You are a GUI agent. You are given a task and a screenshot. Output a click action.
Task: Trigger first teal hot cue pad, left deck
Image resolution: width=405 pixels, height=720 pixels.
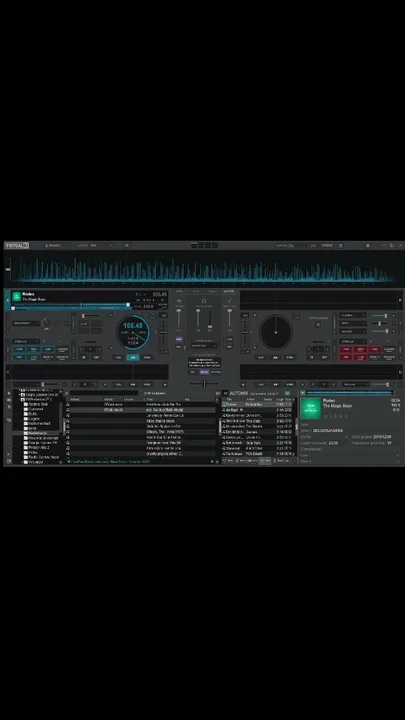19,349
